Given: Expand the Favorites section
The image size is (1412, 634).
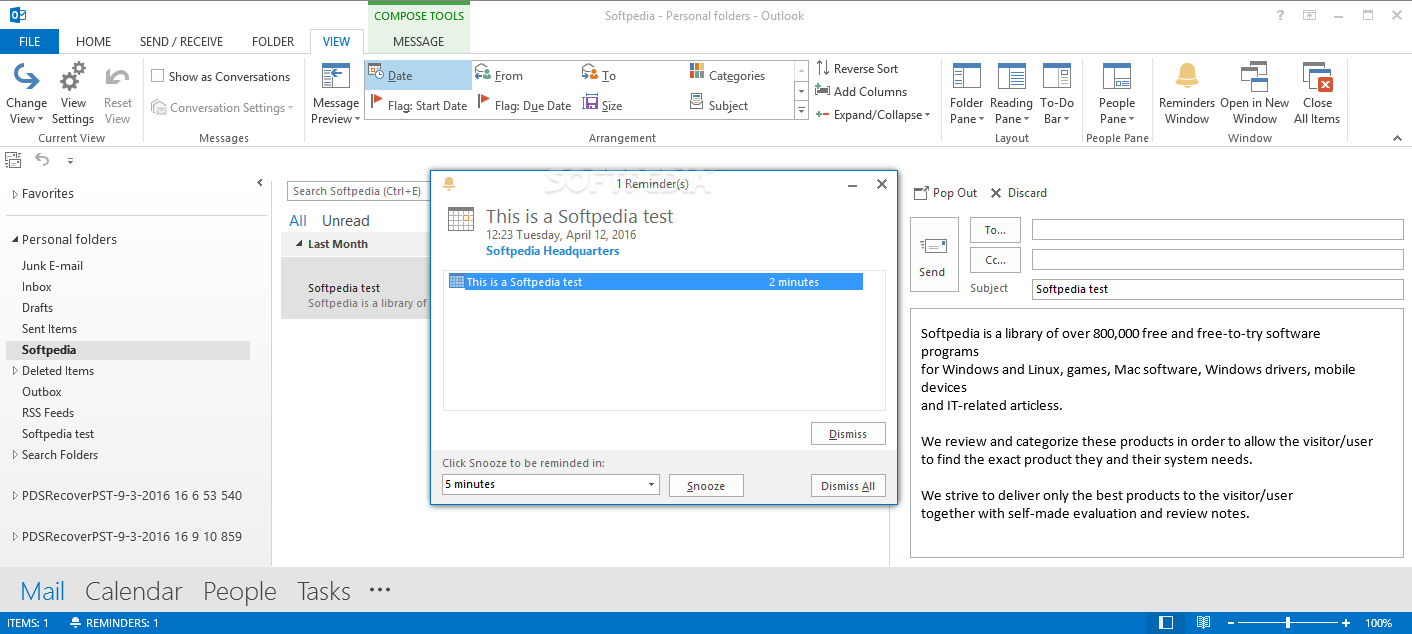Looking at the screenshot, I should point(15,194).
